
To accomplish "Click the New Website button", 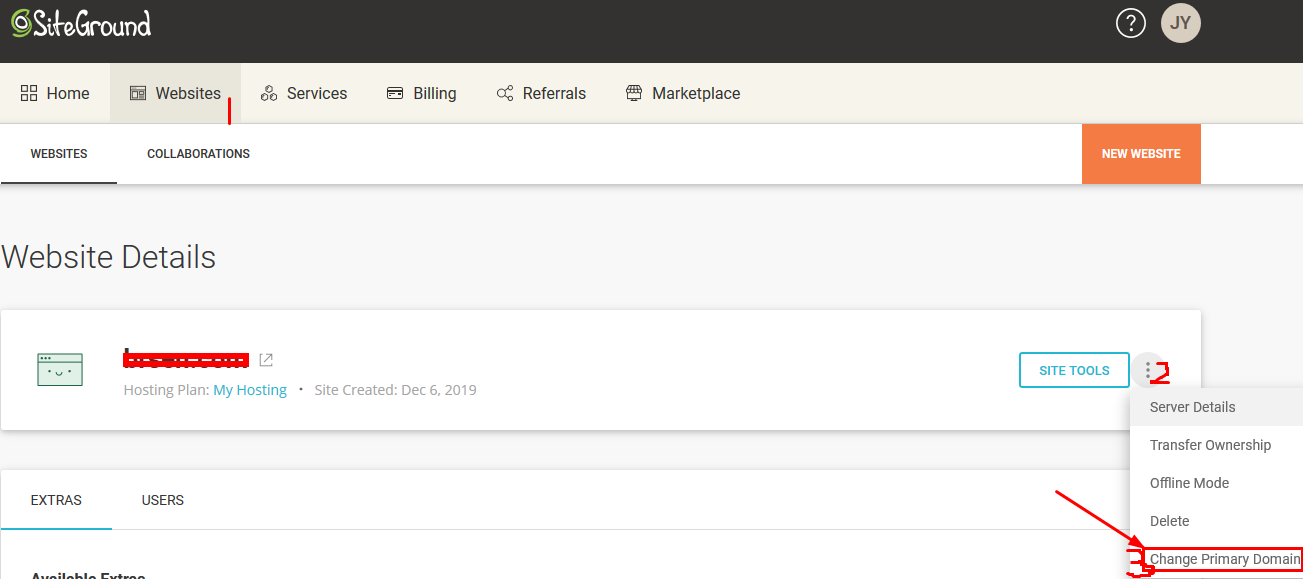I will 1141,154.
